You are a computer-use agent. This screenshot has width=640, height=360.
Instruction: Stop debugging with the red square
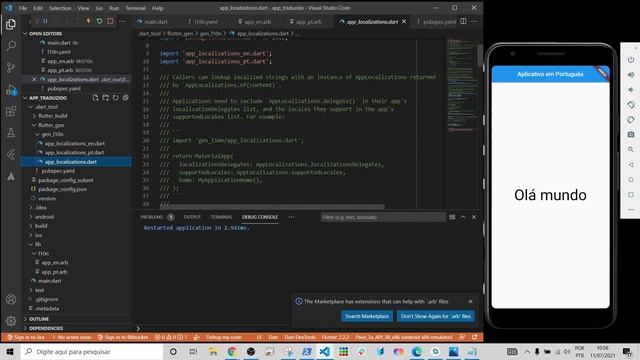click(110, 21)
